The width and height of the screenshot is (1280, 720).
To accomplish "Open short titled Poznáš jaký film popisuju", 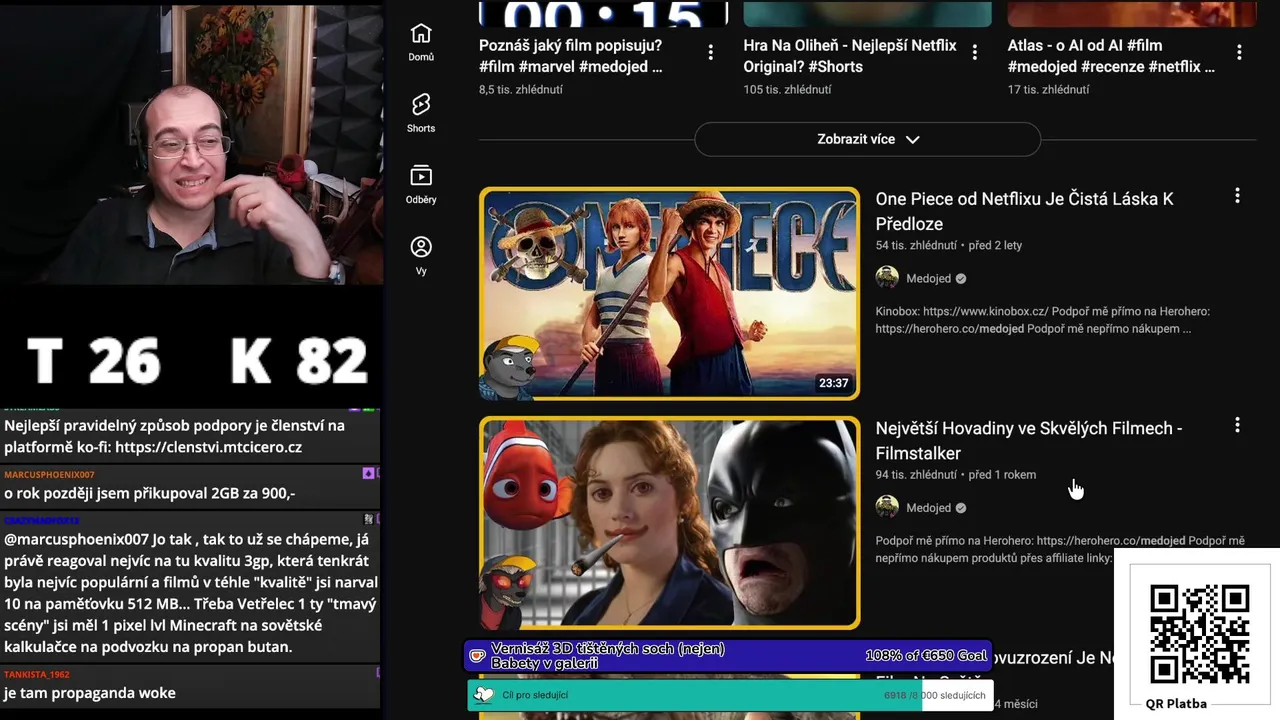I will click(x=570, y=56).
